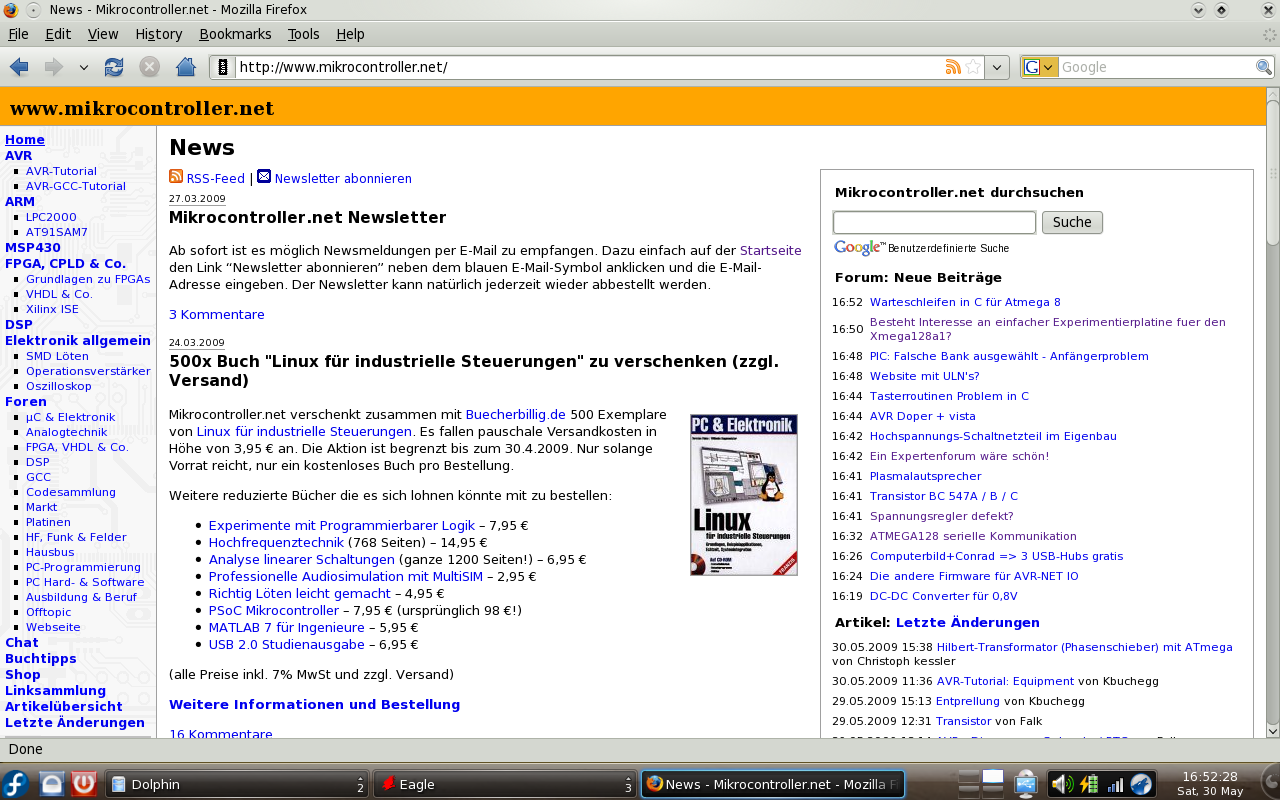Click the window menu Firefox icon in titlebar
This screenshot has height=800, width=1280.
(x=11, y=10)
